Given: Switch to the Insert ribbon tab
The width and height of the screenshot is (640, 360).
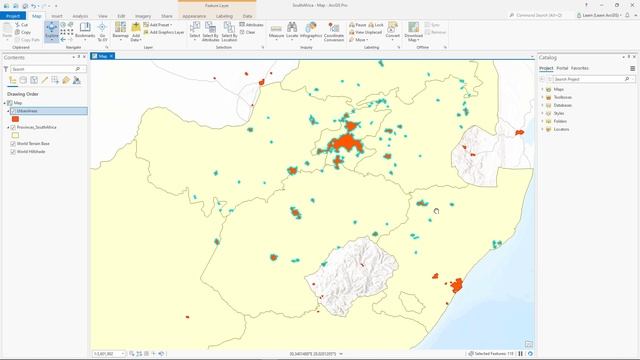Looking at the screenshot, I should pyautogui.click(x=57, y=16).
